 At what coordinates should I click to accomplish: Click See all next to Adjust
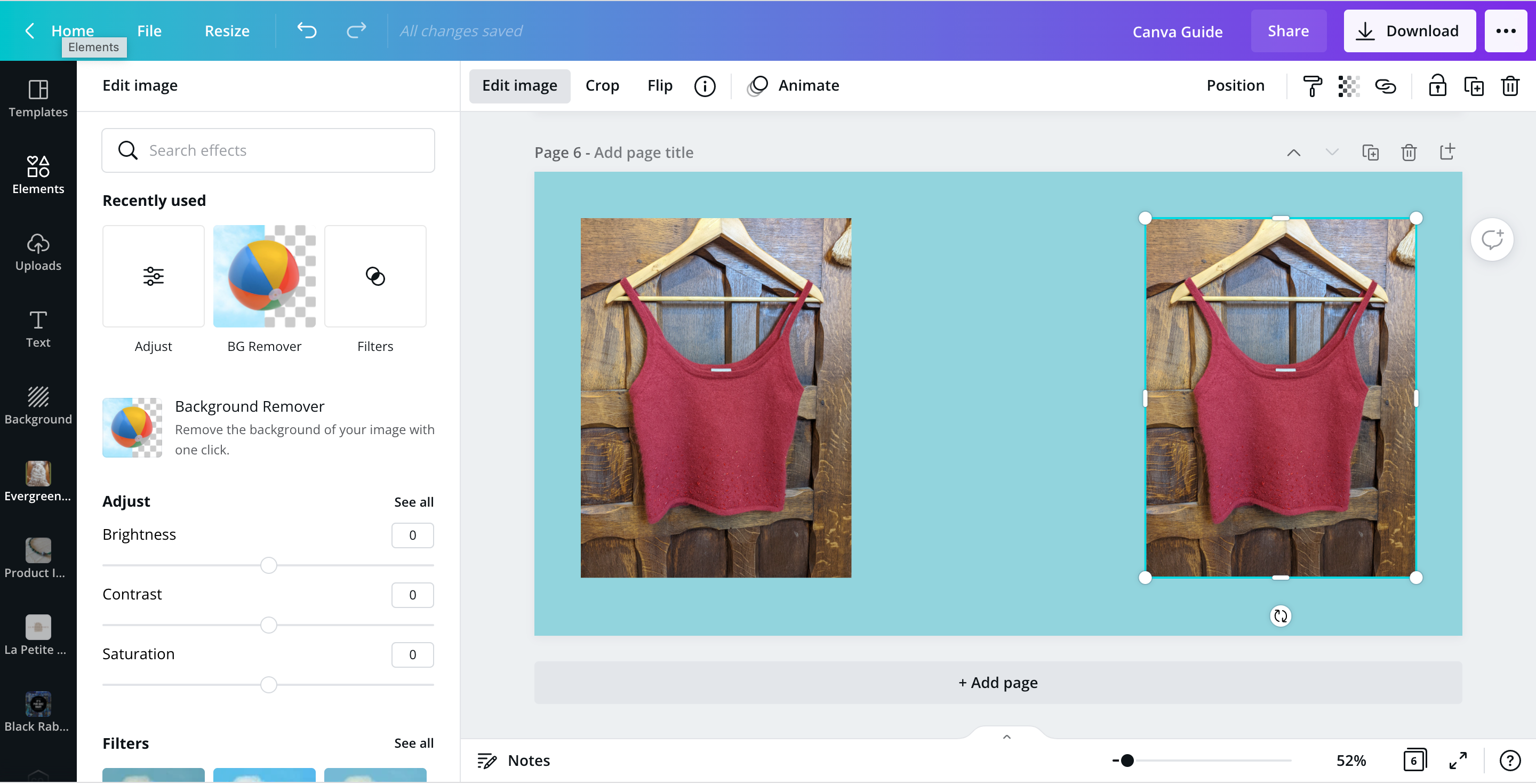(413, 502)
